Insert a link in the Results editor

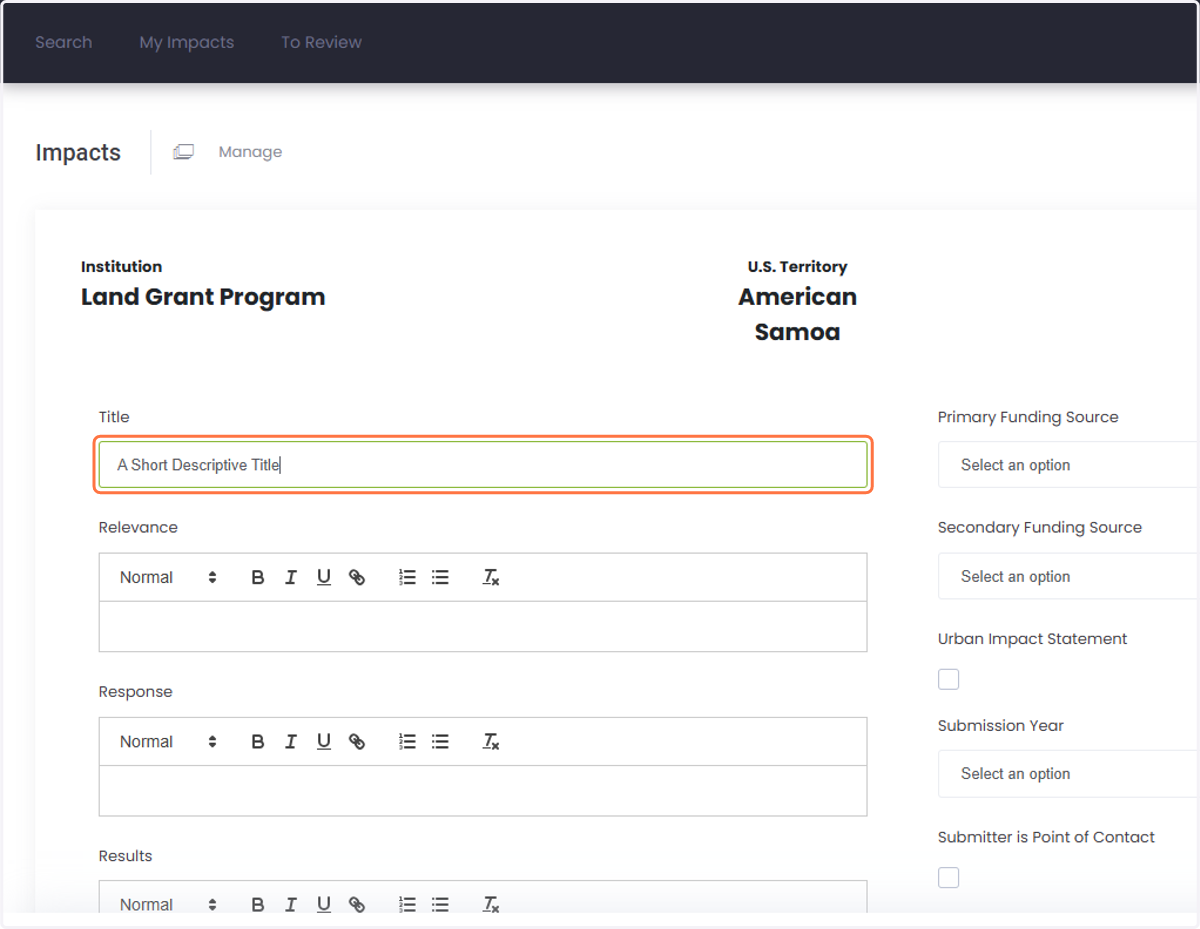click(357, 904)
